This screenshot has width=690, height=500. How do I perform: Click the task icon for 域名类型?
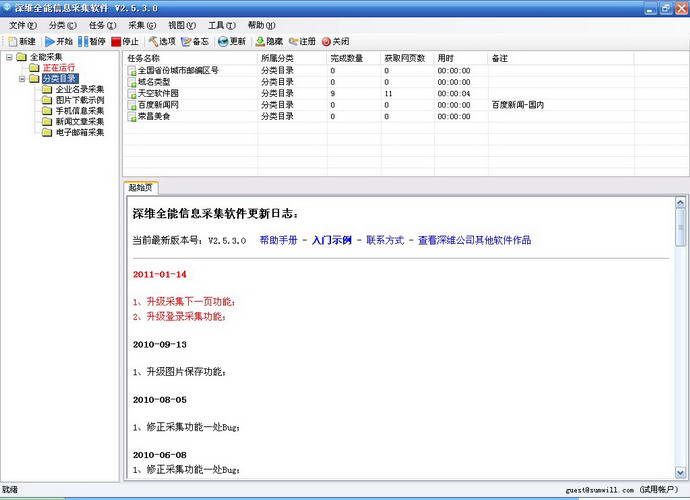132,82
